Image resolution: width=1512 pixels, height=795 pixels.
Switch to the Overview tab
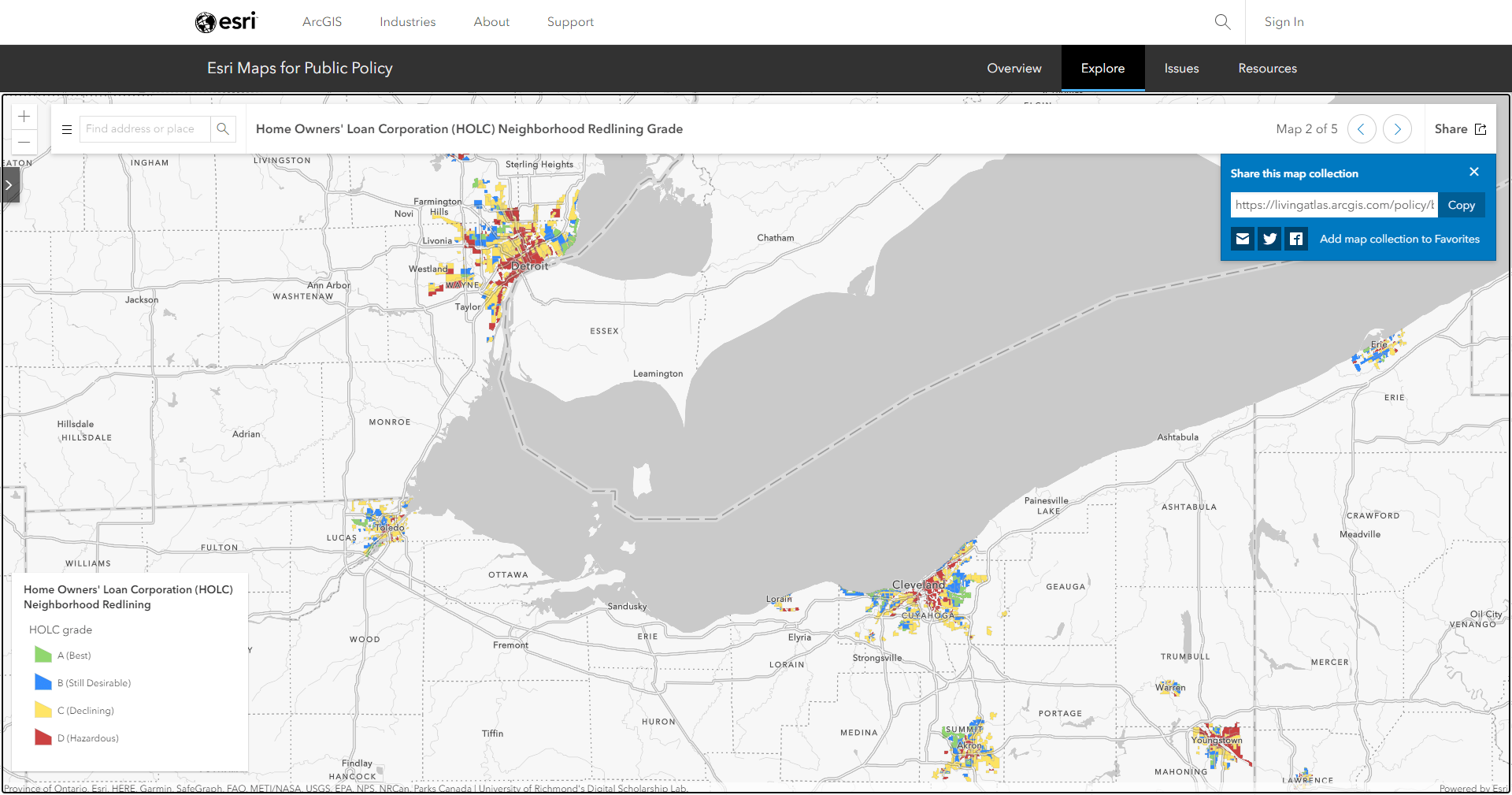point(1014,69)
